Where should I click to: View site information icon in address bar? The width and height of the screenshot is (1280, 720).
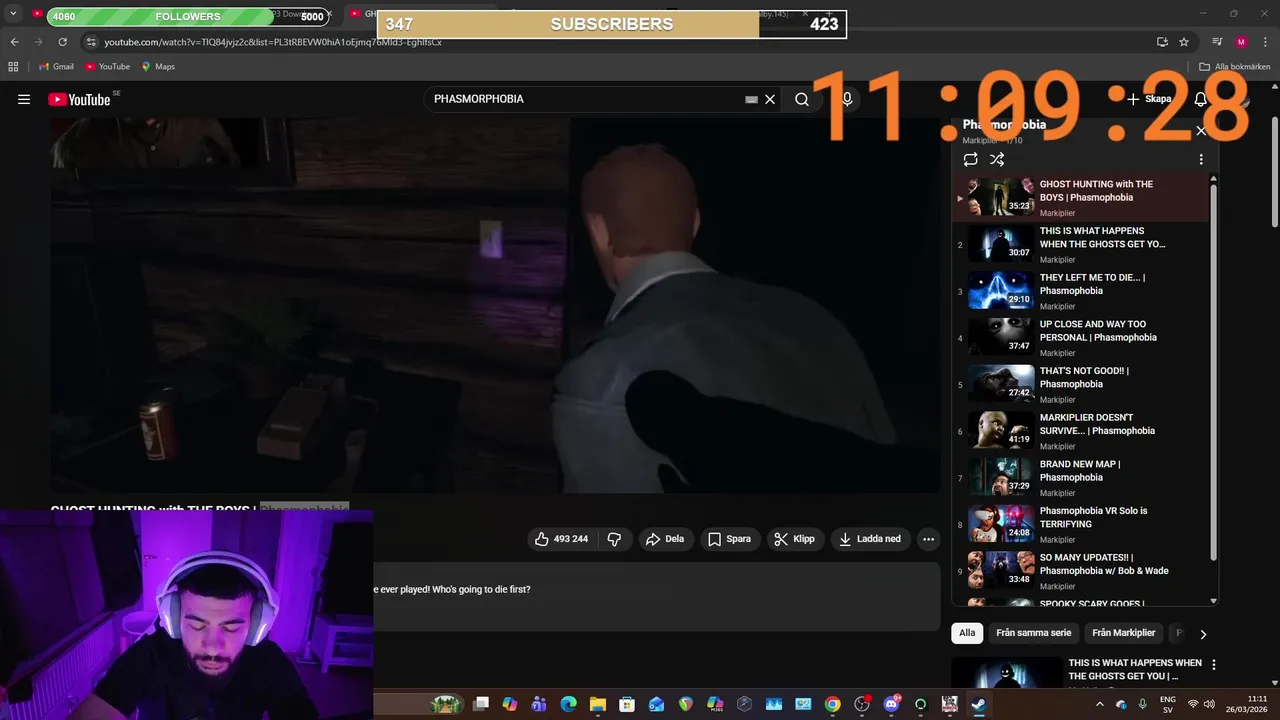coord(91,42)
